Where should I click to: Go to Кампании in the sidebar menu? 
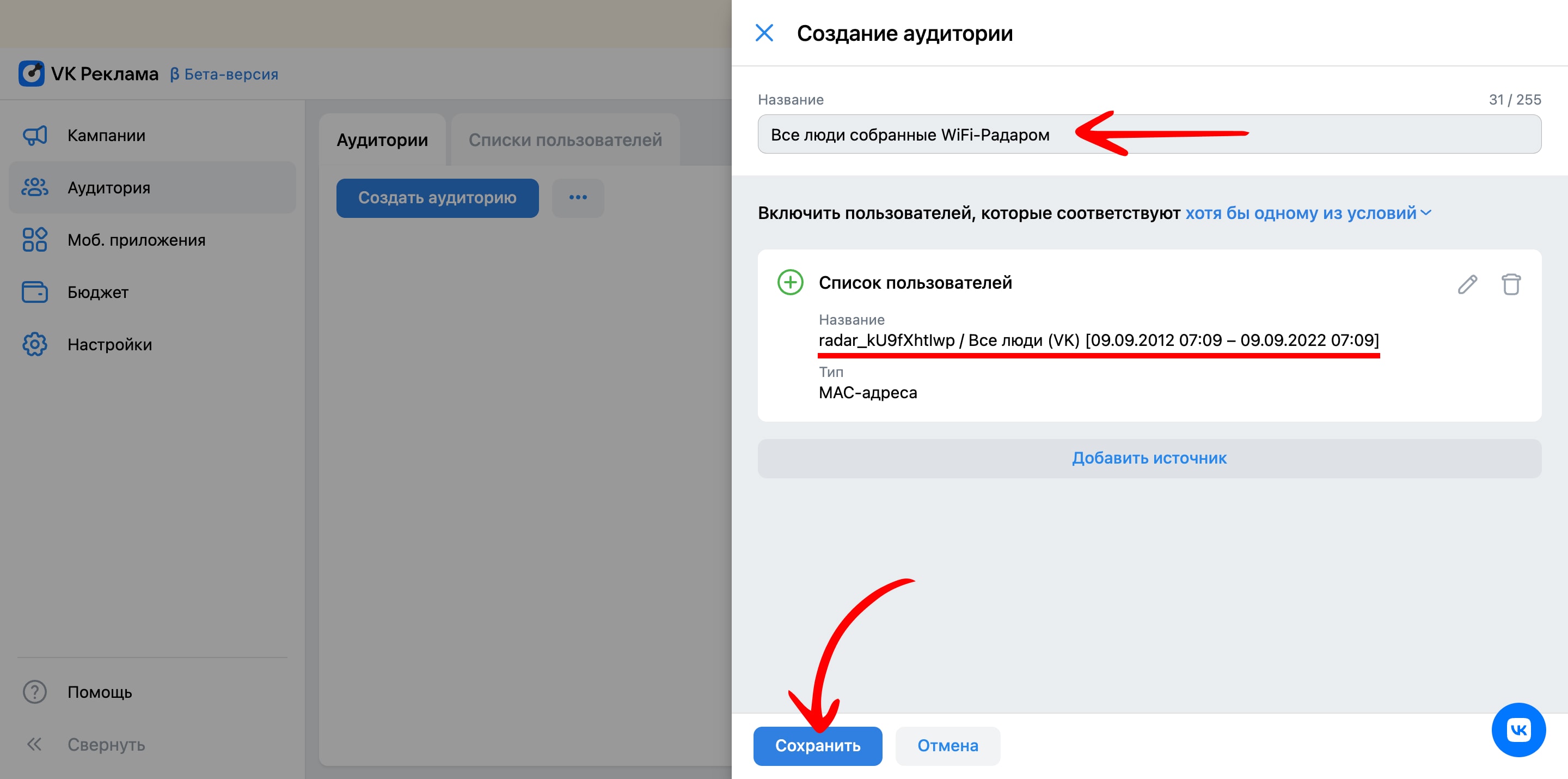[152, 135]
